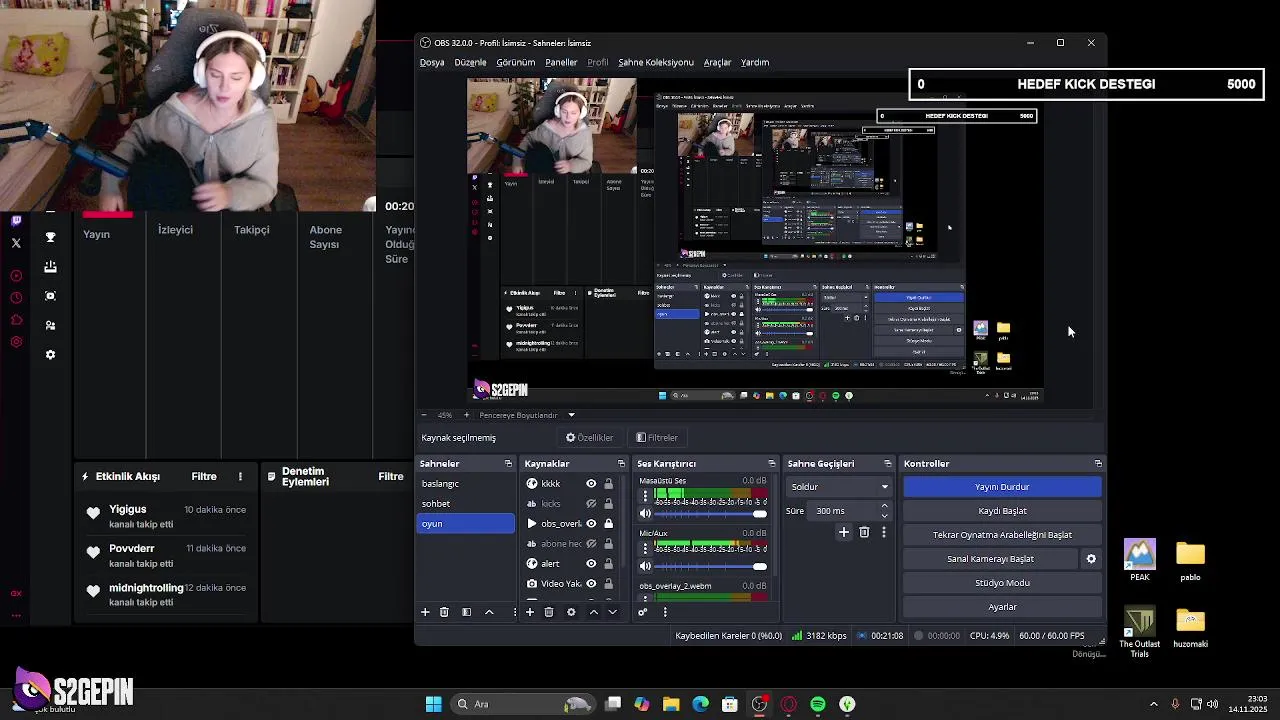Viewport: 1280px width, 720px height.
Task: Open Görünüm menu
Action: [x=516, y=62]
